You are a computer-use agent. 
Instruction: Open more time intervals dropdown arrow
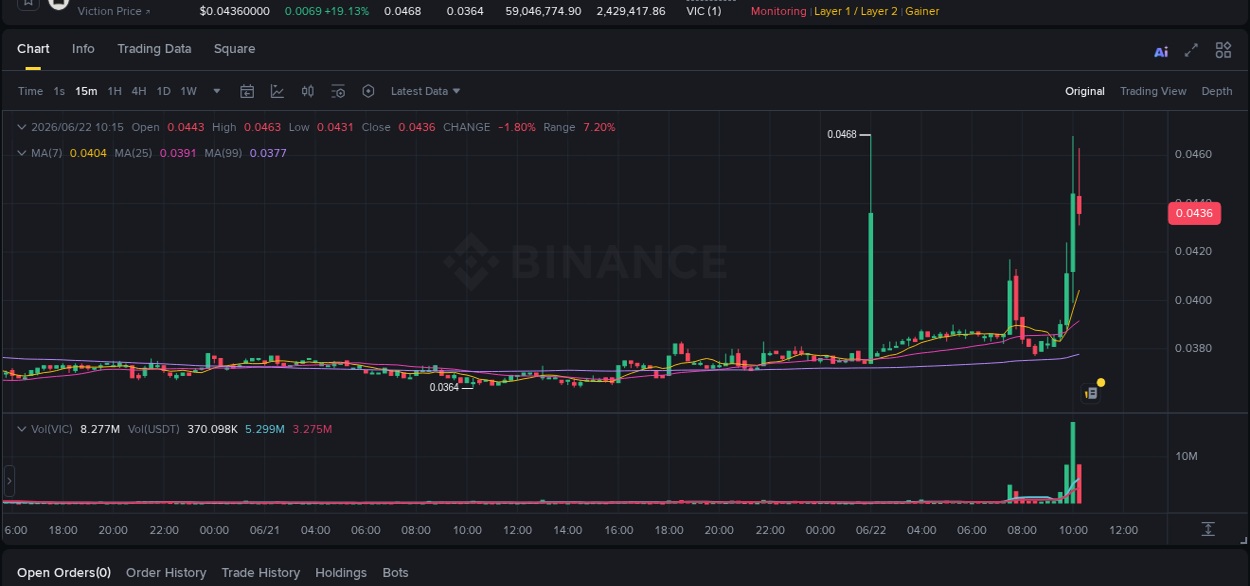pos(217,91)
